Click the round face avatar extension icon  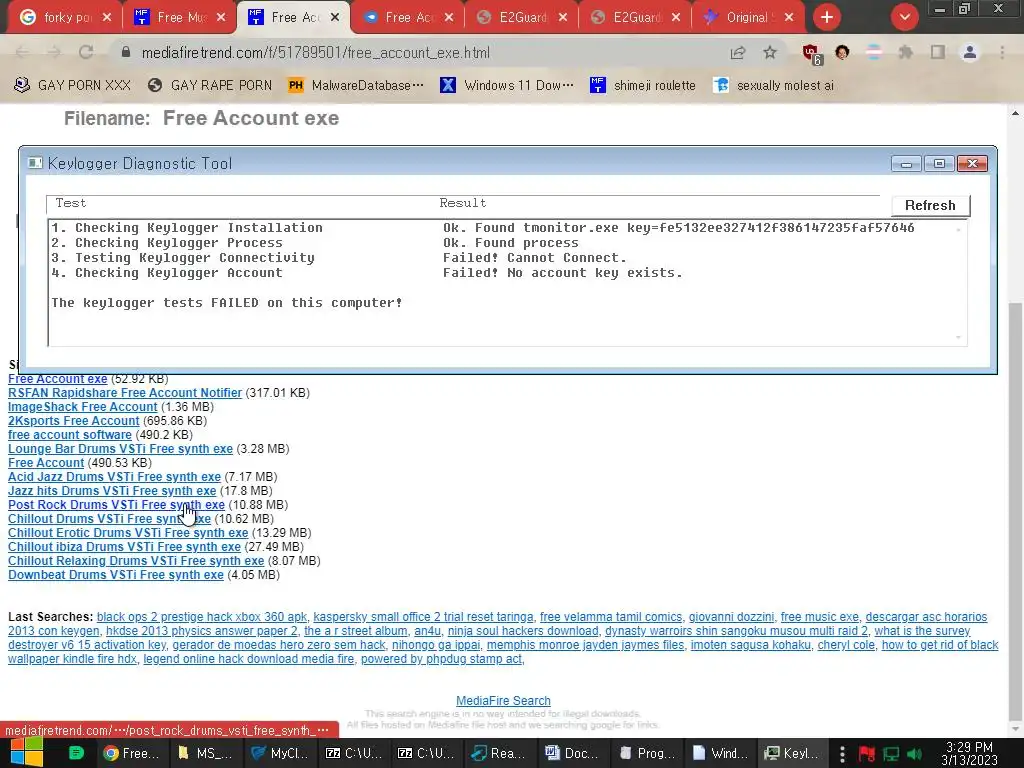click(x=842, y=52)
